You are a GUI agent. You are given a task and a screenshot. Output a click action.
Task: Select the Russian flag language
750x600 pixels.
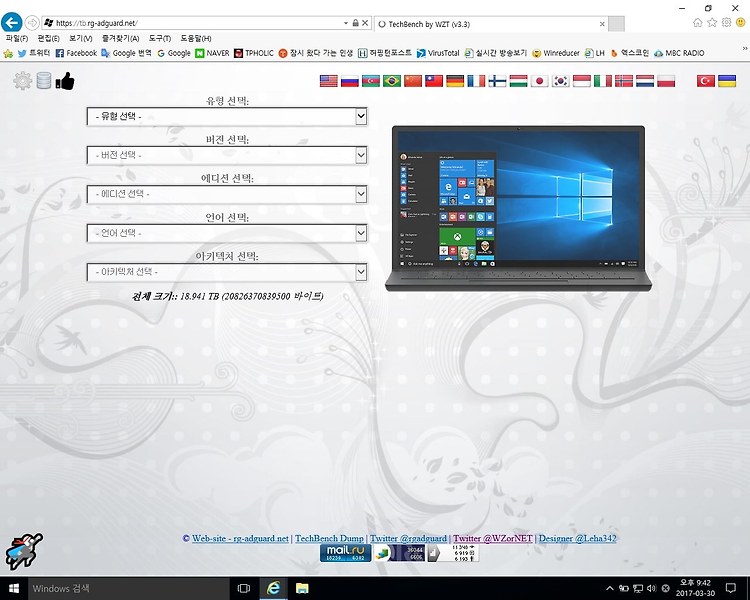350,81
